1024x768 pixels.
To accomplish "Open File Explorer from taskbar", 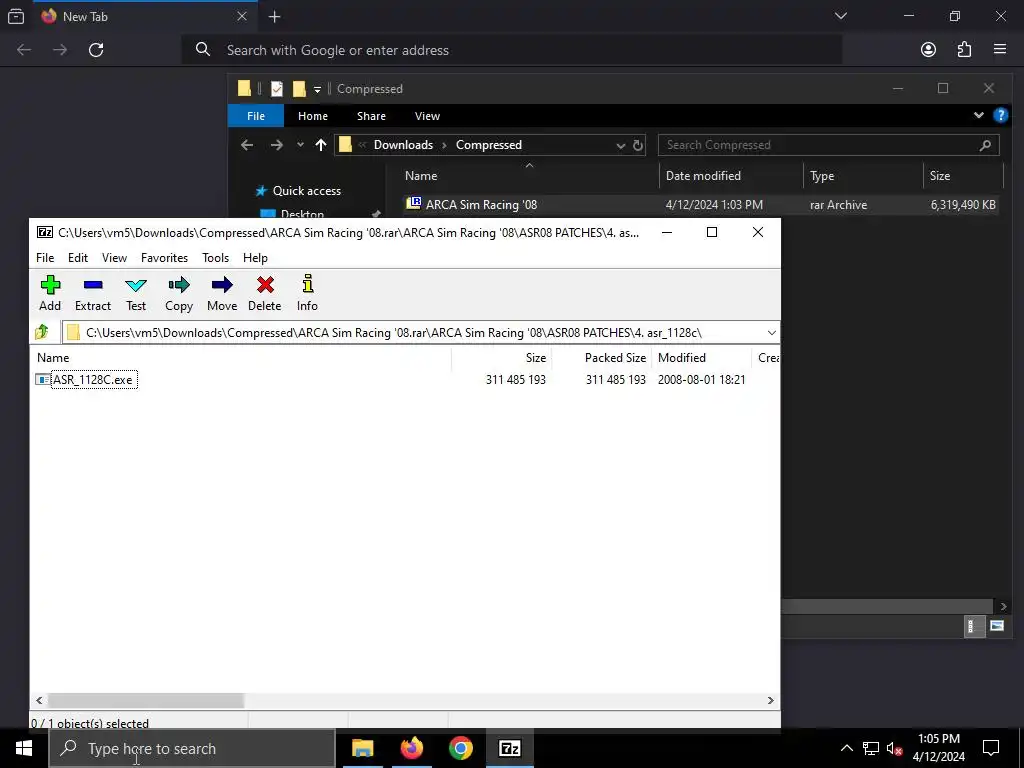I will click(x=362, y=748).
